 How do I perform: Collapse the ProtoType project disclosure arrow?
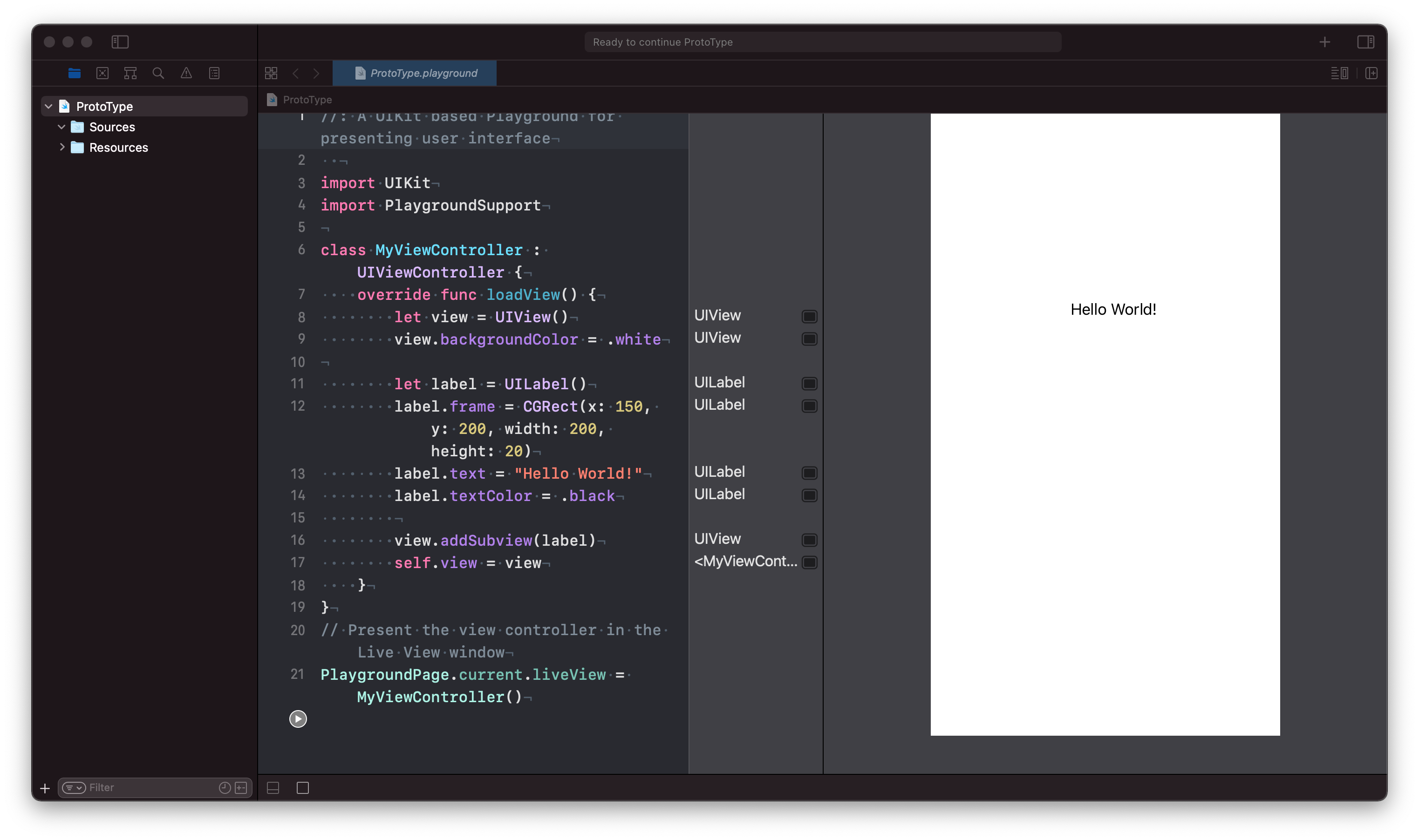(49, 107)
